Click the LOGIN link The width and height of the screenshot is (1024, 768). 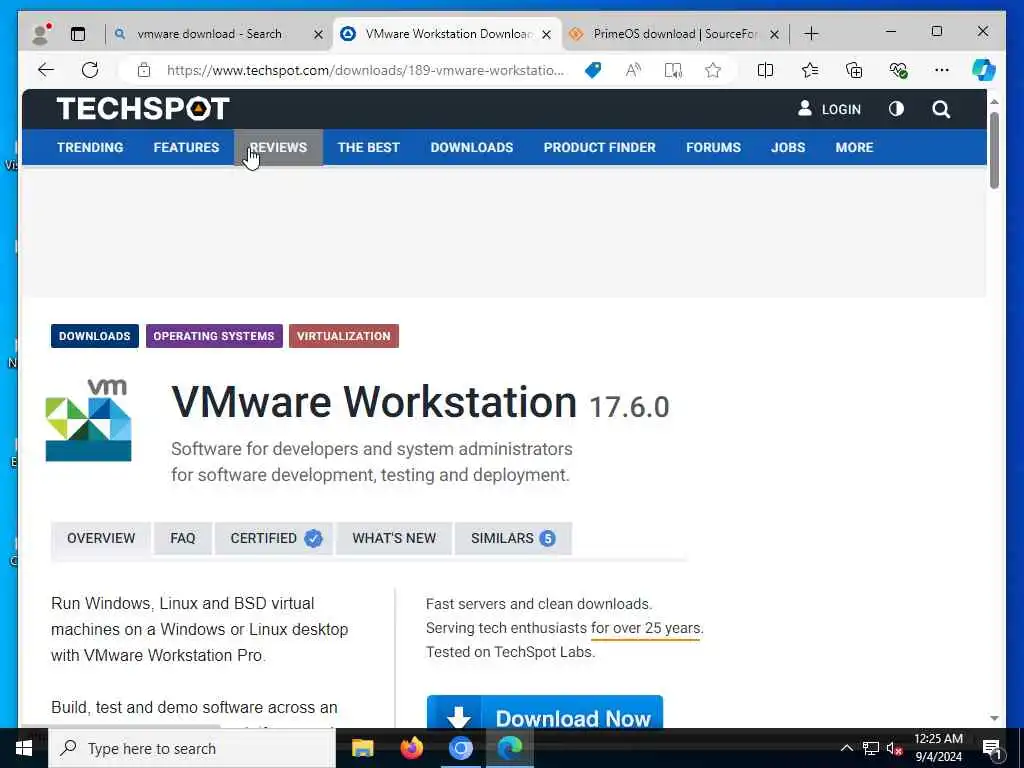[829, 109]
